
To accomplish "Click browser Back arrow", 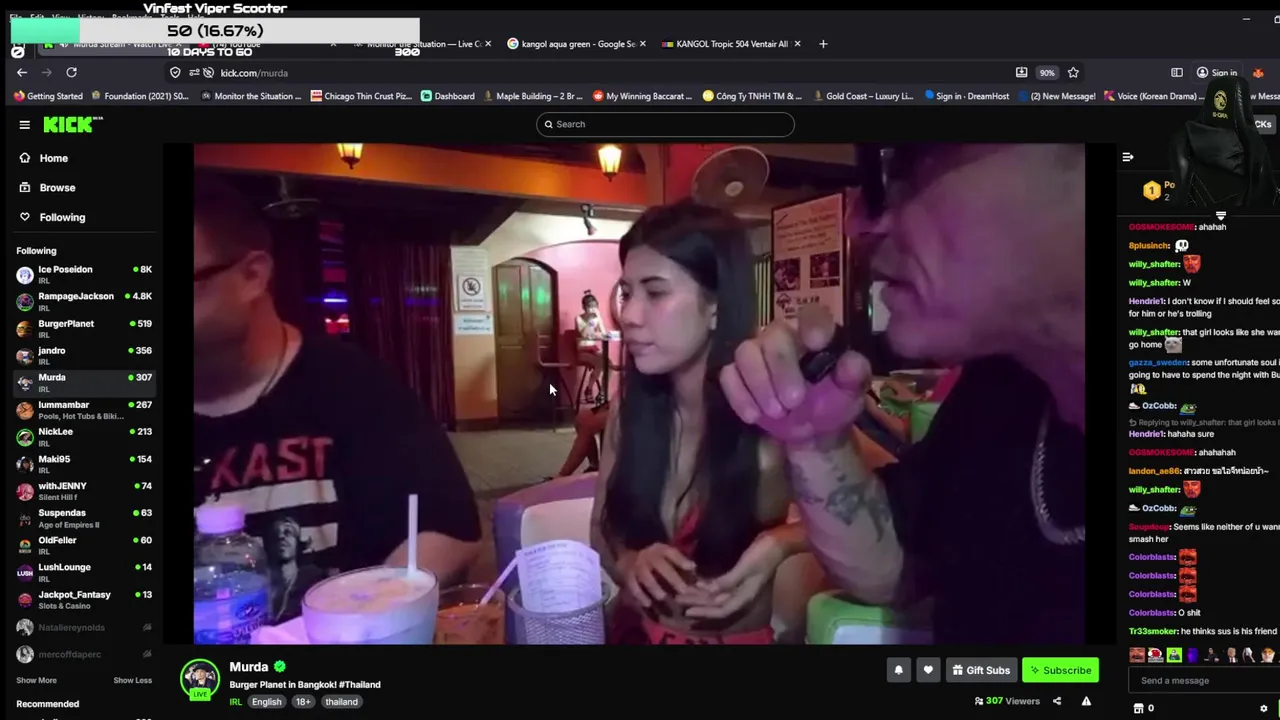I will (x=22, y=72).
